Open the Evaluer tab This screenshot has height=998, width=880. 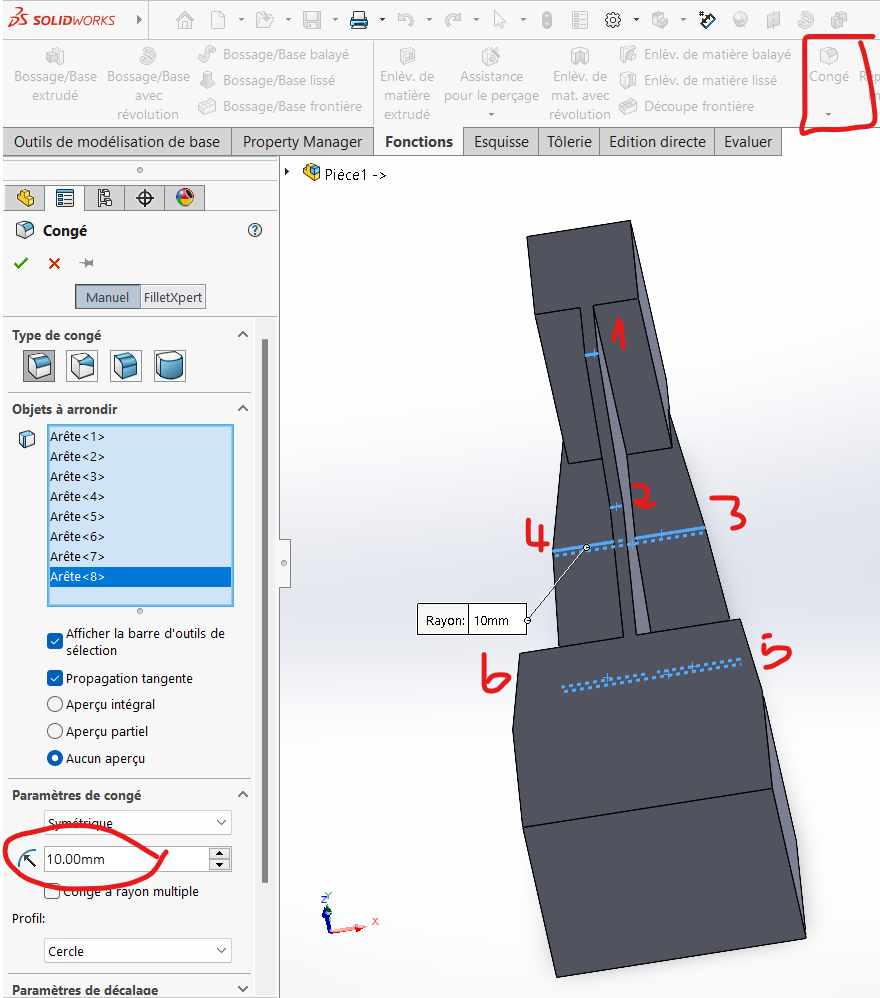(x=748, y=142)
